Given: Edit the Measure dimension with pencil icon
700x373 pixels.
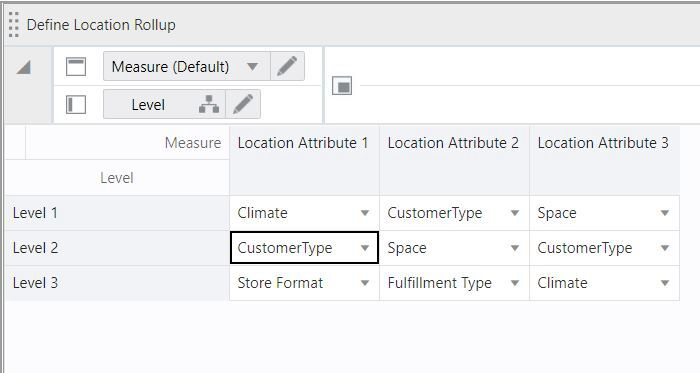Looking at the screenshot, I should click(x=287, y=66).
